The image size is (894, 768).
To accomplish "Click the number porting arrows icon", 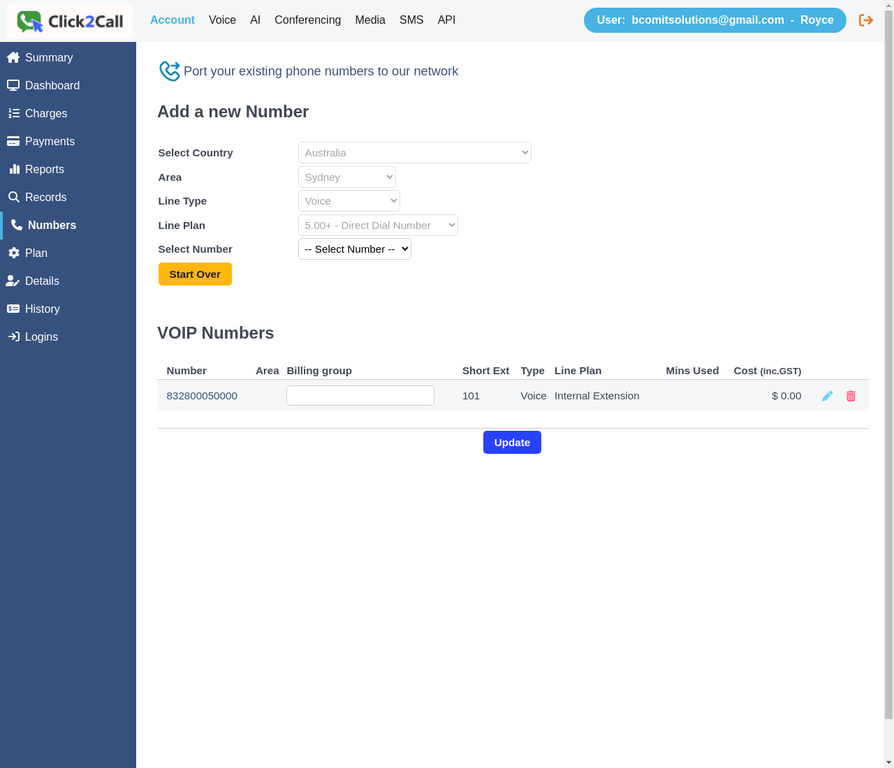I will [x=167, y=70].
